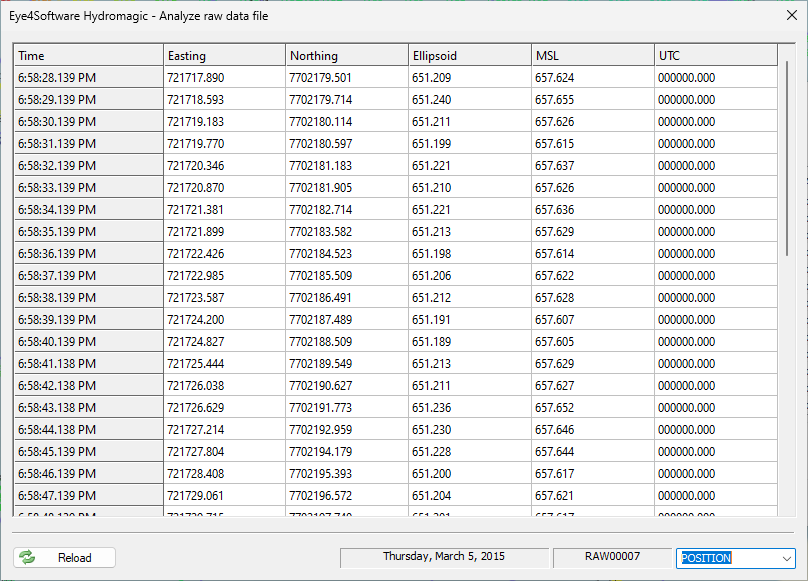Click Northing cell 7702191.773
The height and width of the screenshot is (581, 808).
click(347, 407)
